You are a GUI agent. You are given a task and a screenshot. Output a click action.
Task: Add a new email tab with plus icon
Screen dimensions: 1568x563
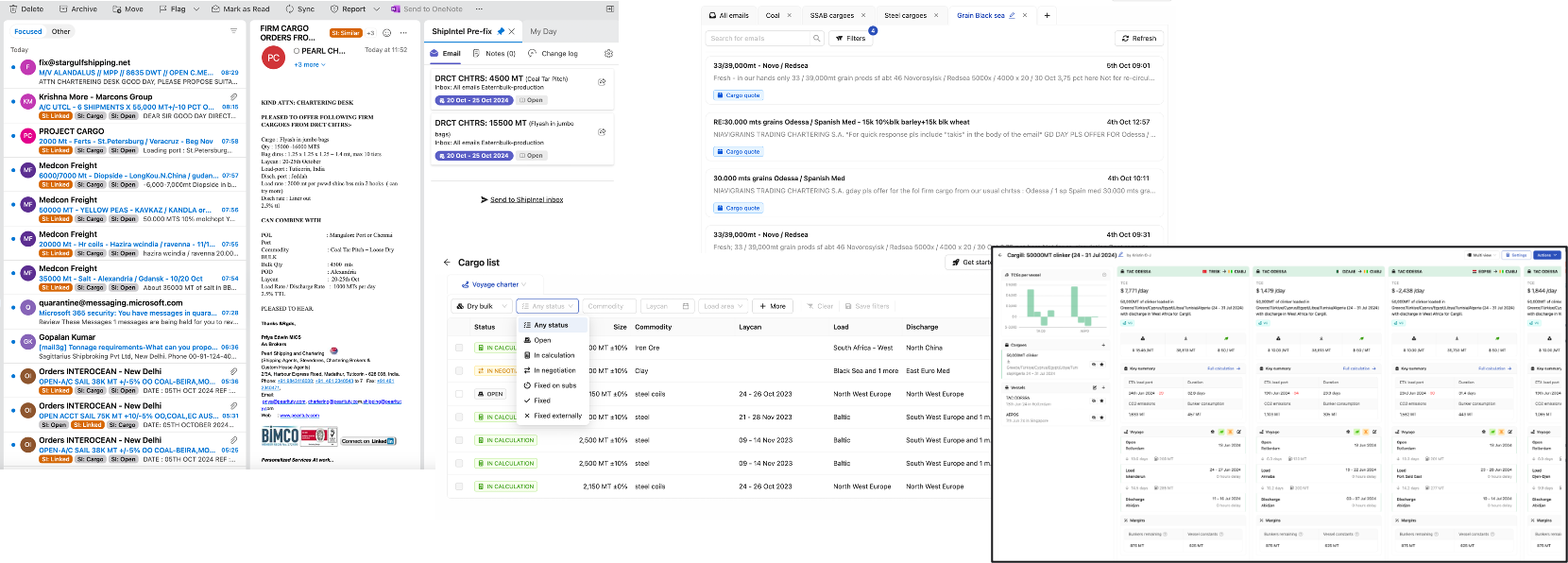pos(1047,15)
